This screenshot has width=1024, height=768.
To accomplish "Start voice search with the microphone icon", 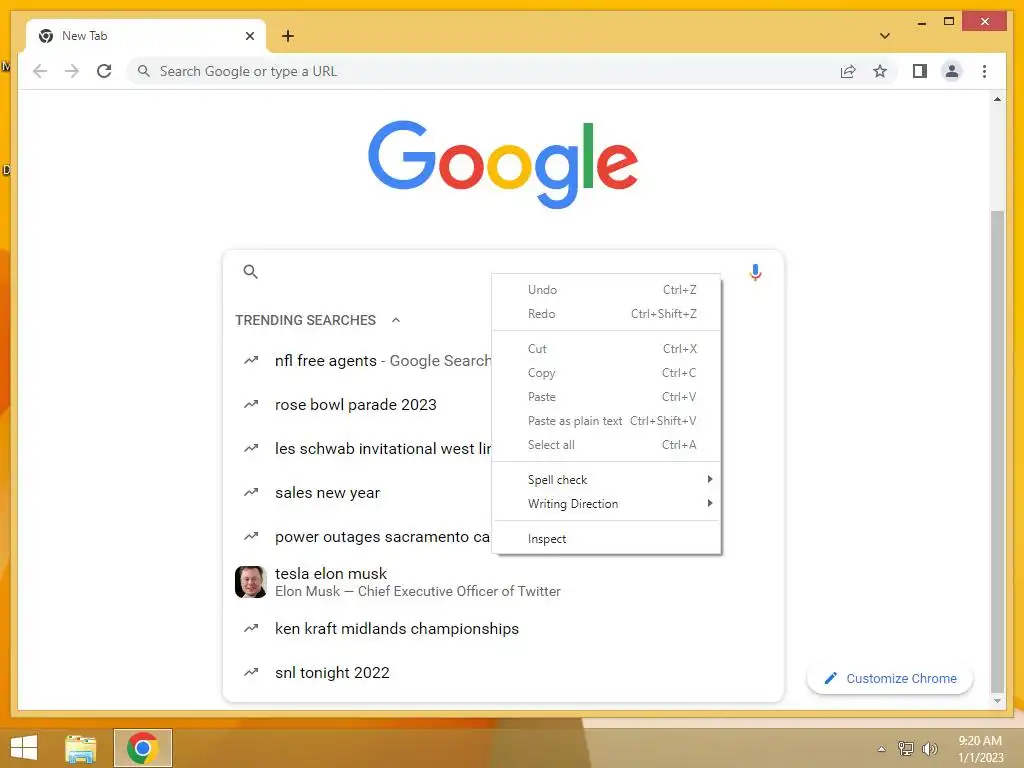I will [756, 272].
